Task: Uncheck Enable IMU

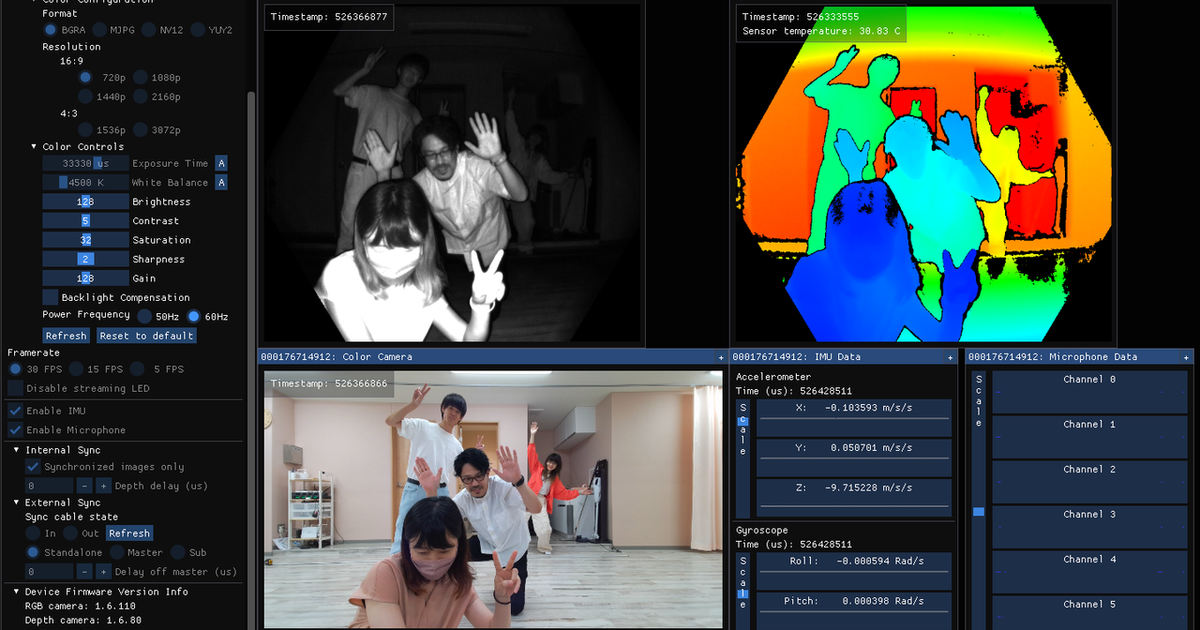Action: pos(15,411)
